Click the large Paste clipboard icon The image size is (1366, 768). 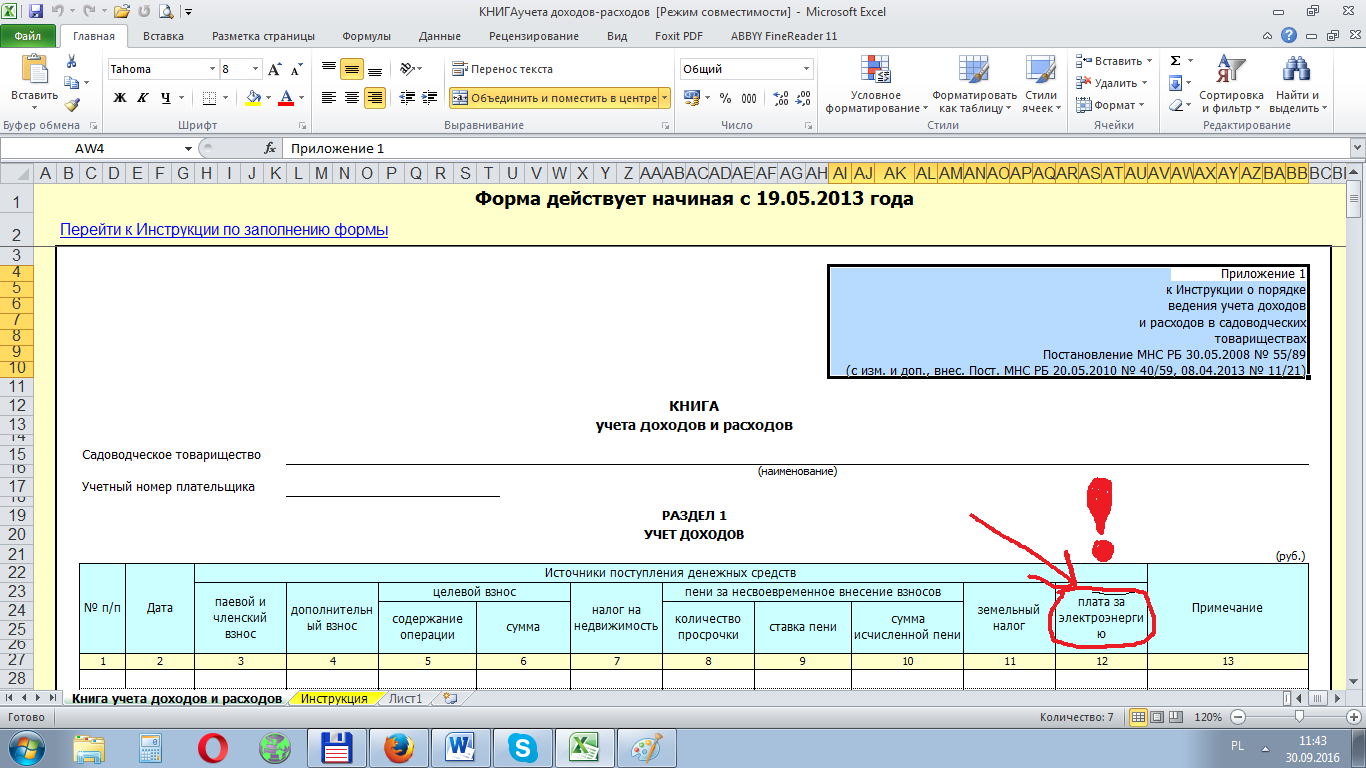[35, 68]
